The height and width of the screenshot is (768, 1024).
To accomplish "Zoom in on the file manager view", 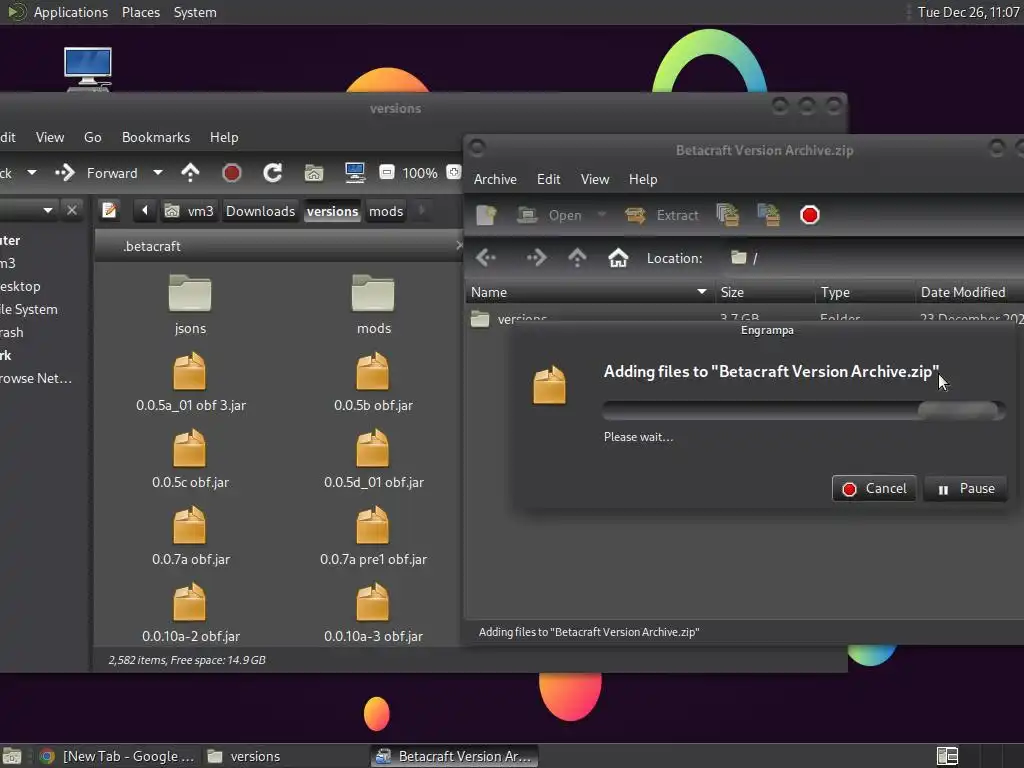I will coord(453,172).
